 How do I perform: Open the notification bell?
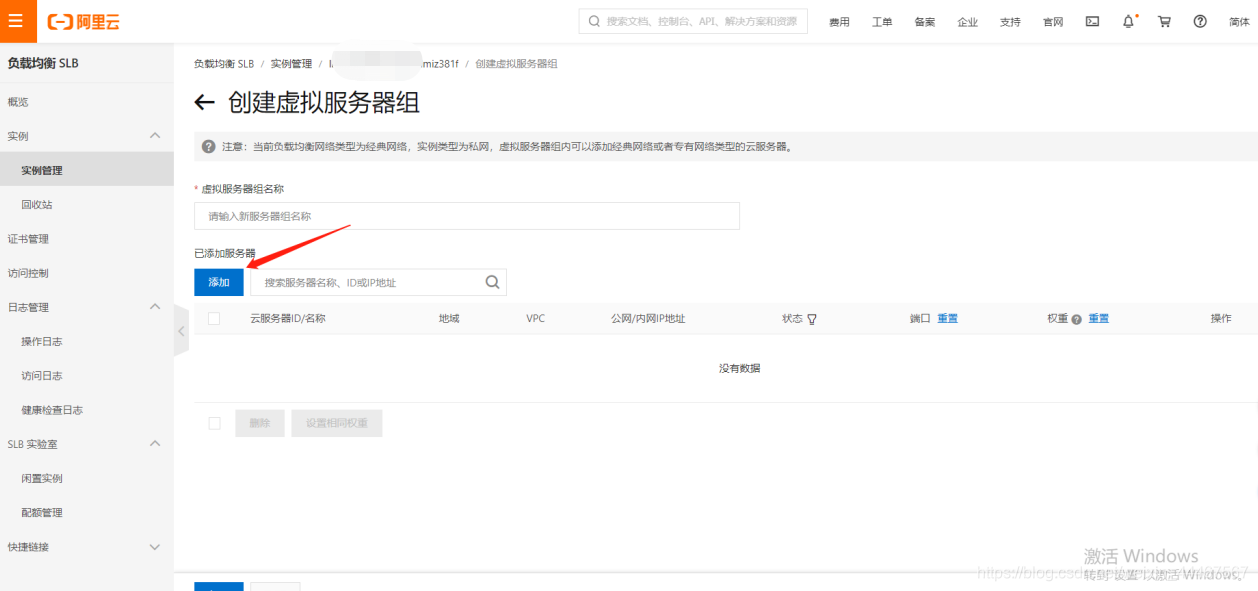[1127, 20]
